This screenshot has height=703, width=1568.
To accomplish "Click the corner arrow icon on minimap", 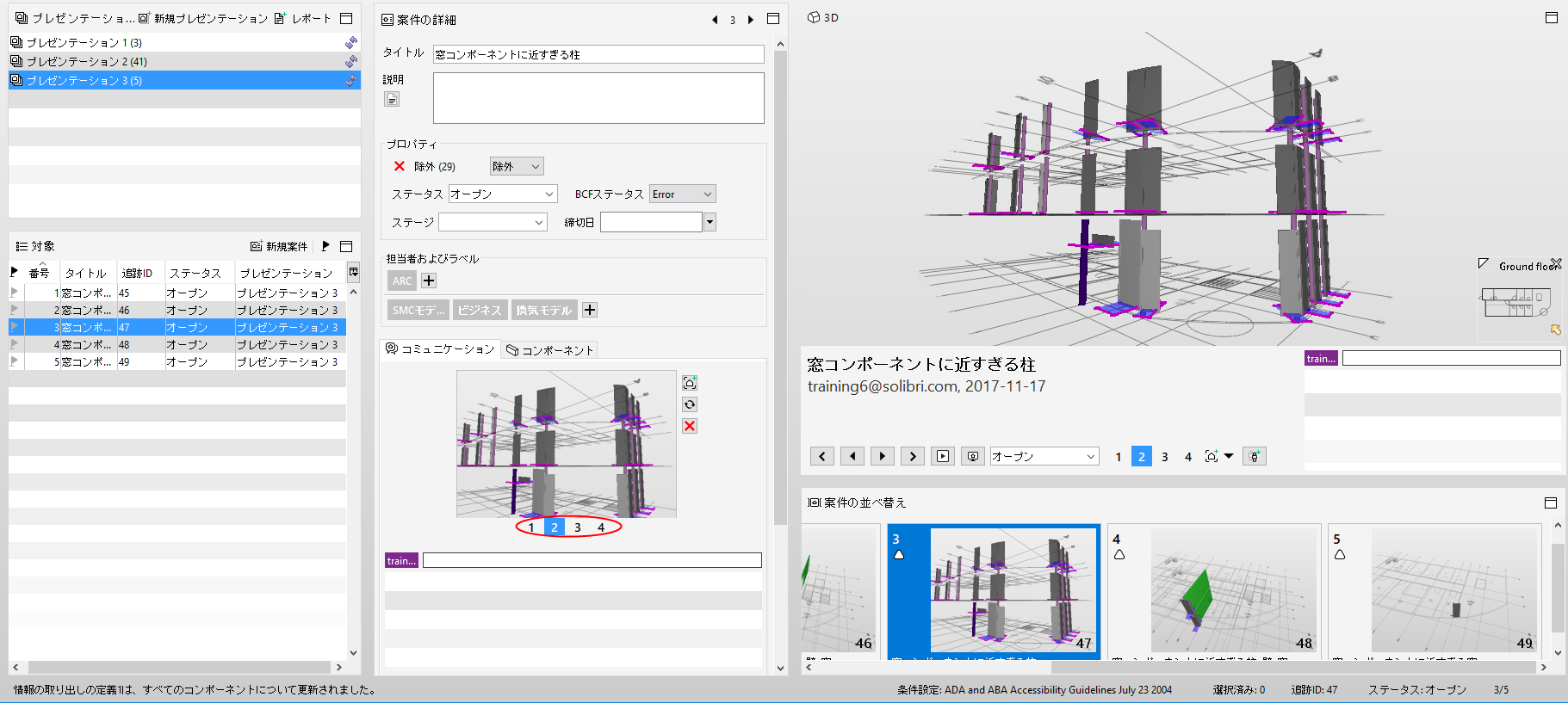I will (1556, 330).
